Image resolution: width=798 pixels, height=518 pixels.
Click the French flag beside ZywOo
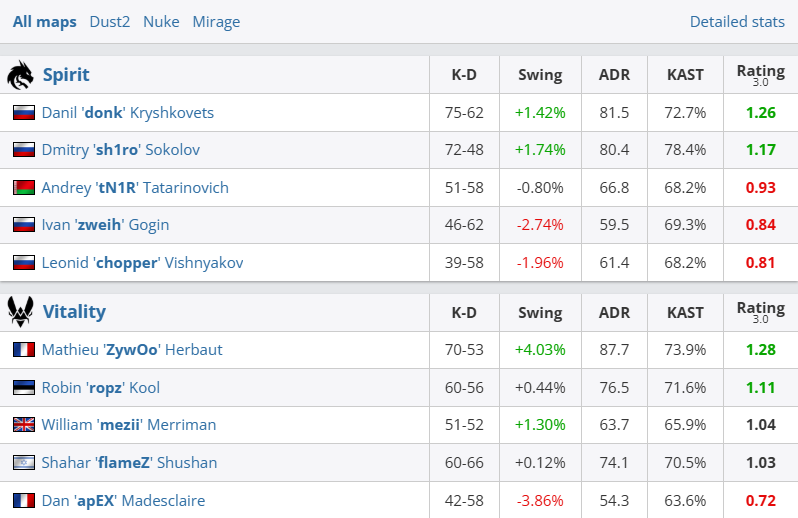coord(24,350)
